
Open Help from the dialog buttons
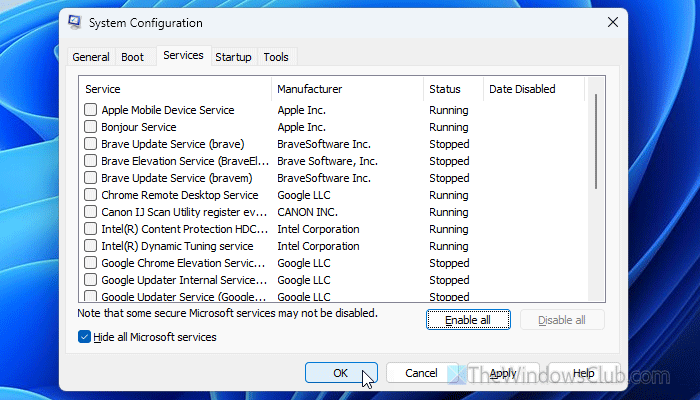[x=583, y=373]
